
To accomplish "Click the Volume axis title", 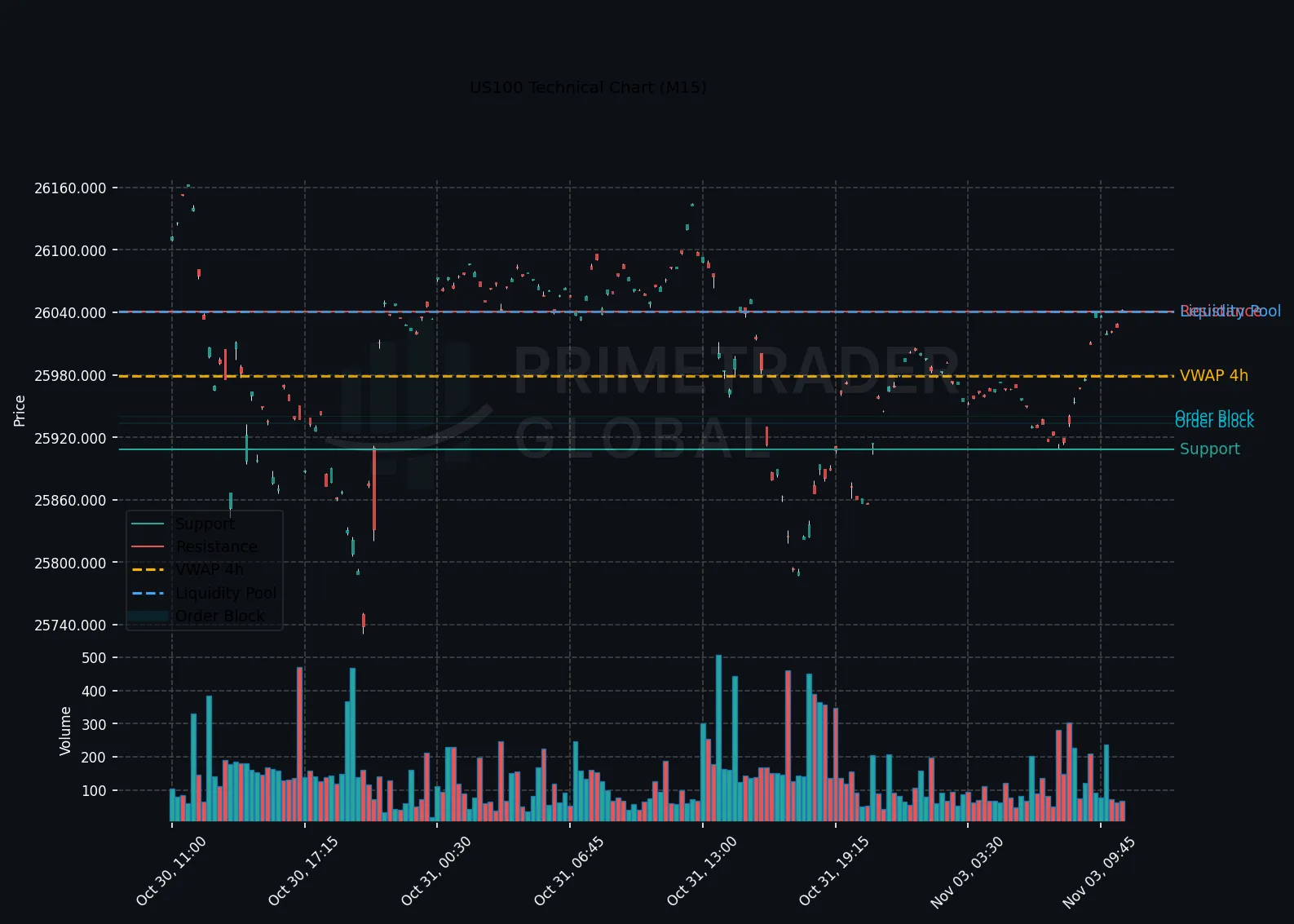I will point(65,732).
